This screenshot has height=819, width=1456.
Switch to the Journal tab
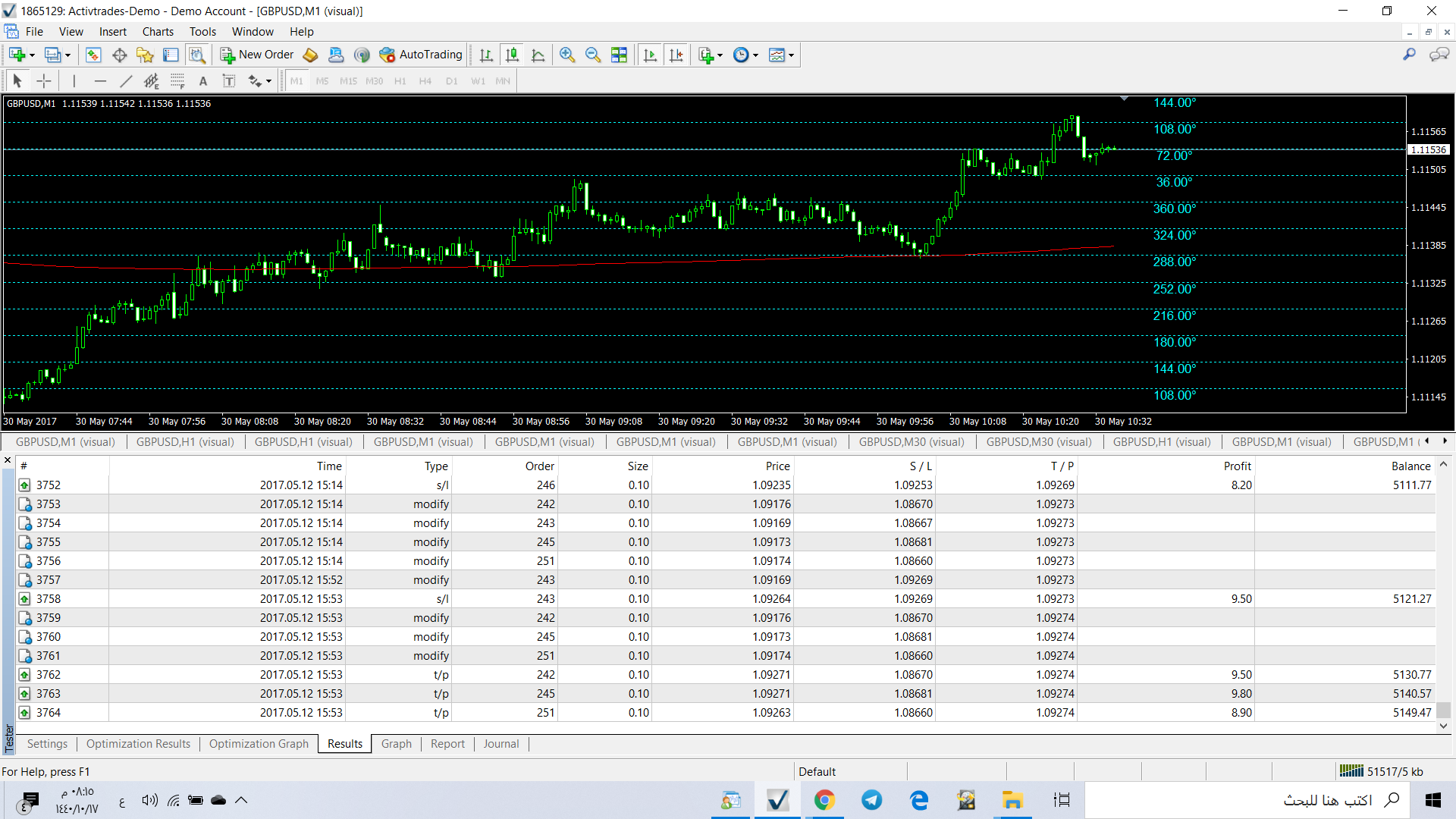pyautogui.click(x=500, y=744)
